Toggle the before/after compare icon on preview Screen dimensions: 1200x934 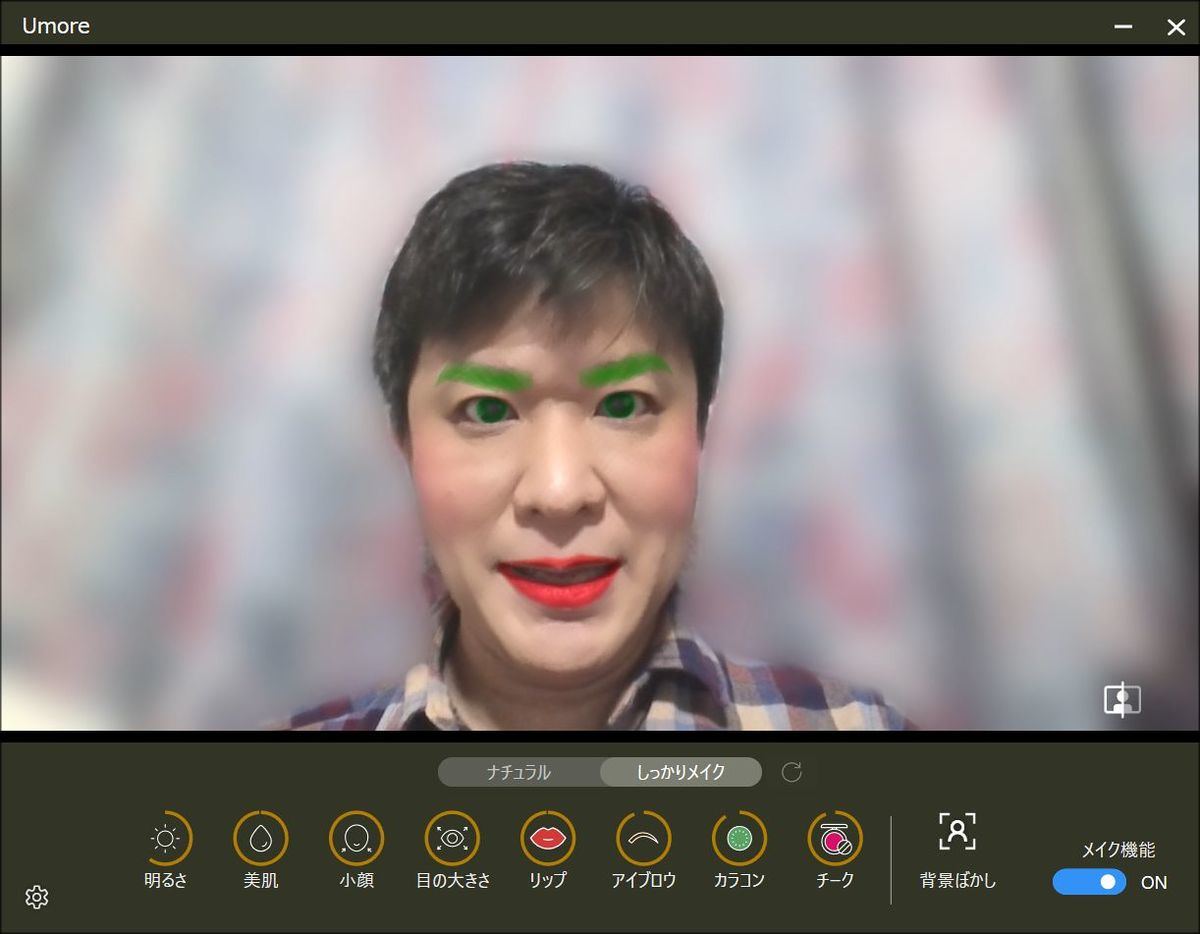(1122, 699)
